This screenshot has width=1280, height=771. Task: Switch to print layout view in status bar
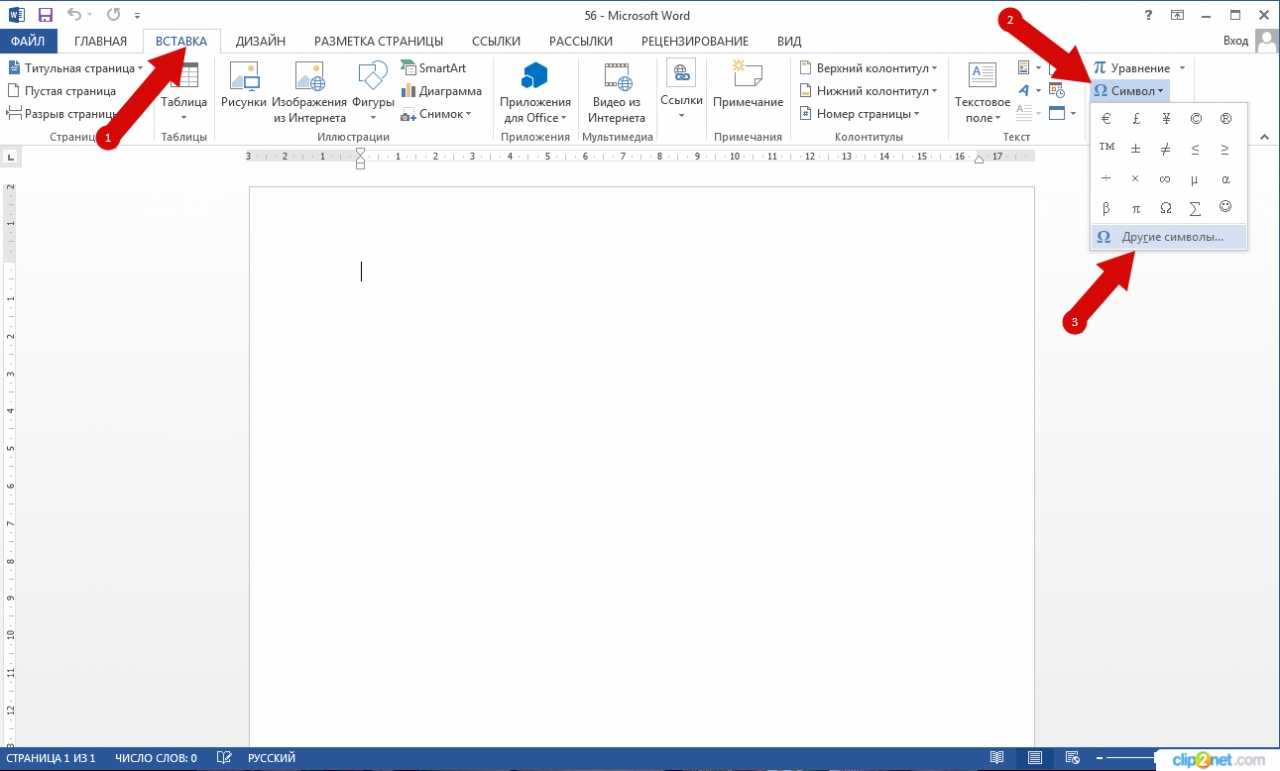tap(1035, 758)
